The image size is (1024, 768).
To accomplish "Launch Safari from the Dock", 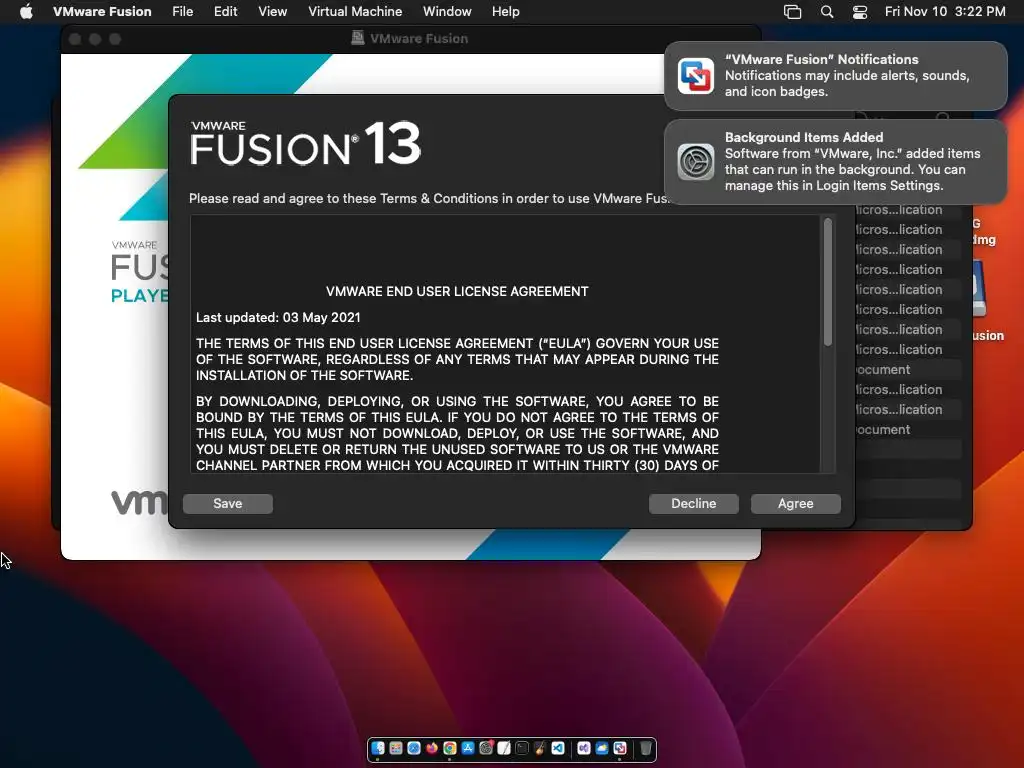I will point(414,748).
